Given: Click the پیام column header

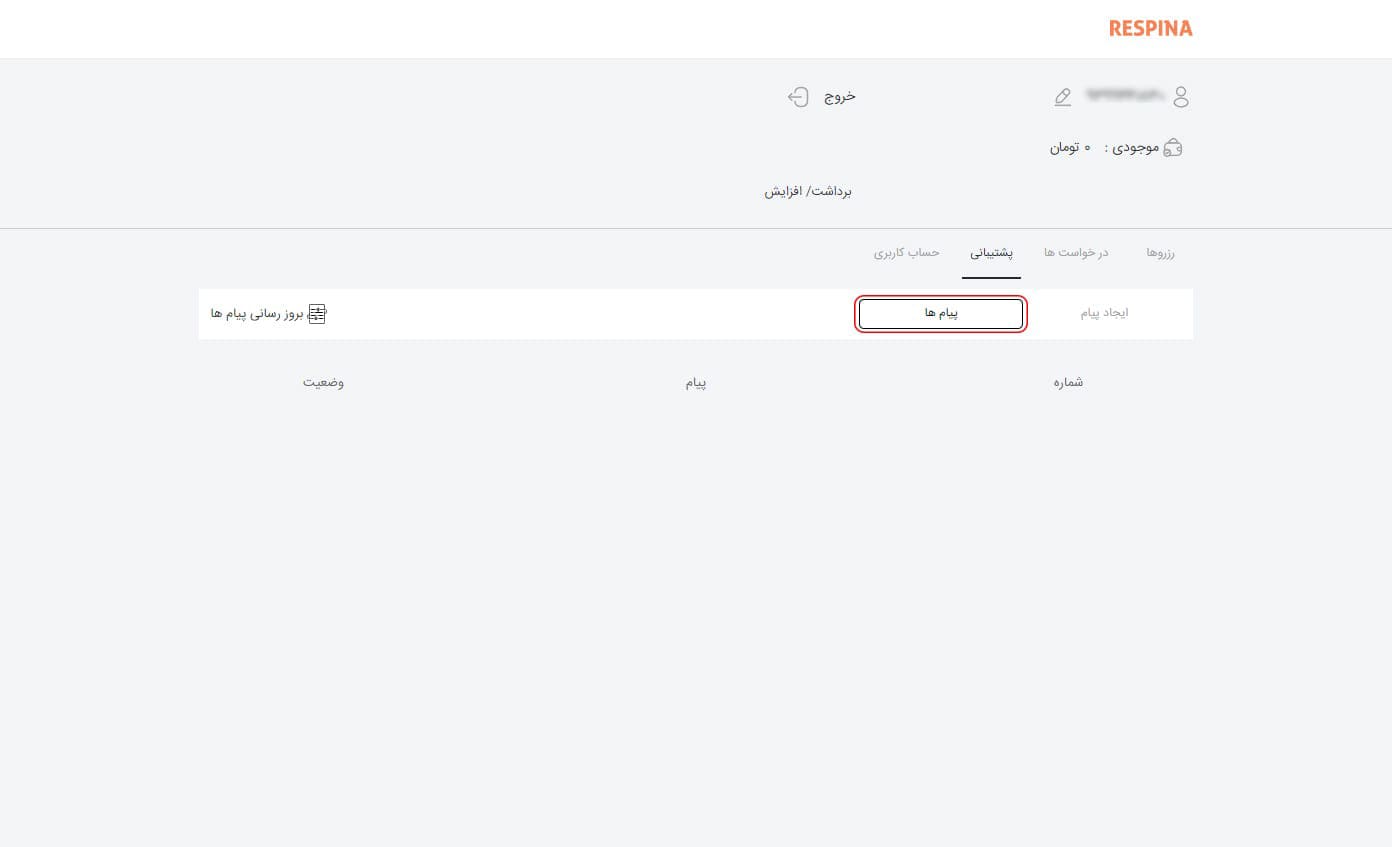Looking at the screenshot, I should click(x=695, y=383).
